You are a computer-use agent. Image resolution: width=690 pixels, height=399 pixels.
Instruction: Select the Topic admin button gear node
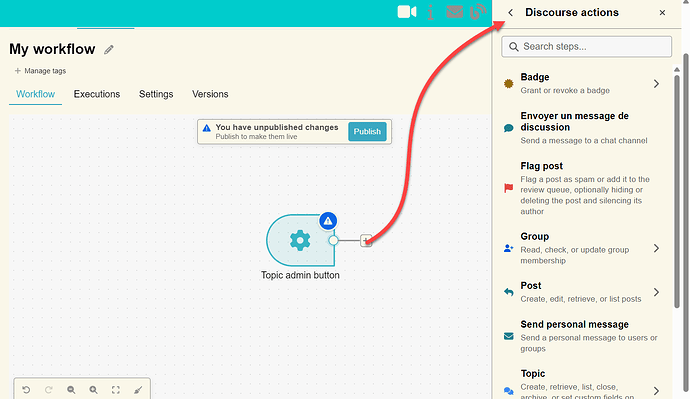click(300, 240)
